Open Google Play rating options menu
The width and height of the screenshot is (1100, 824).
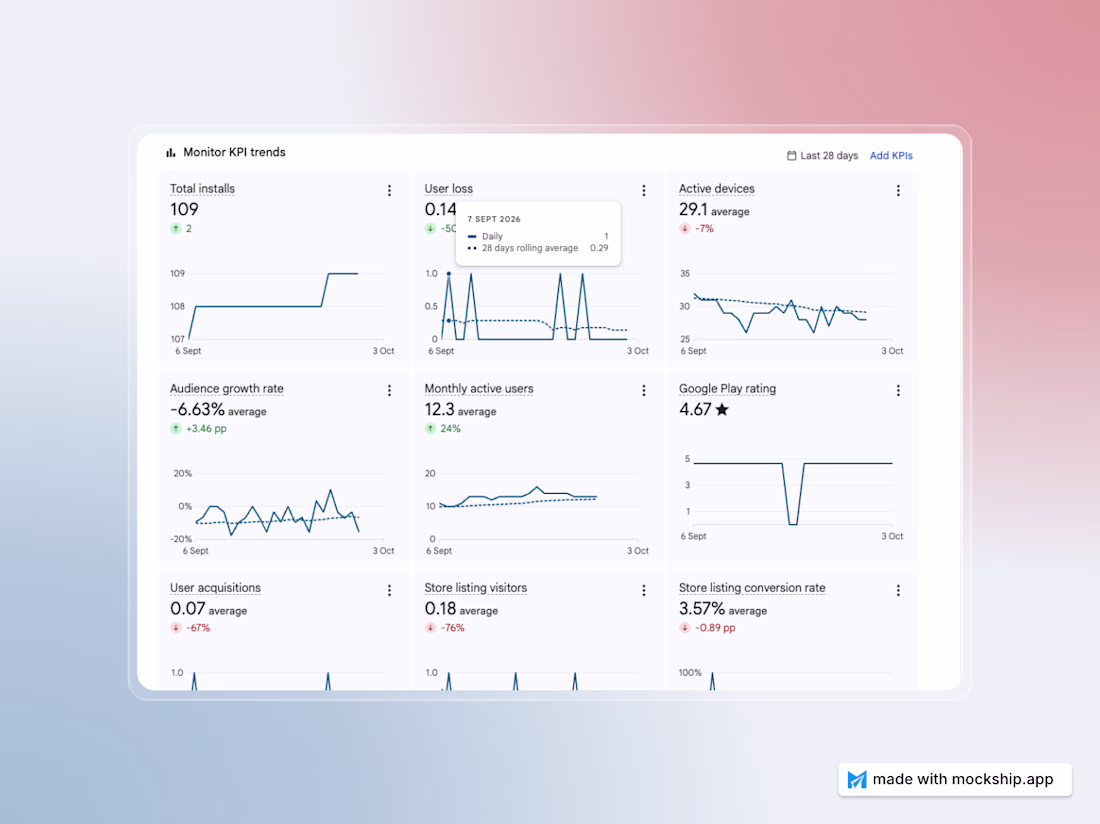(x=898, y=391)
